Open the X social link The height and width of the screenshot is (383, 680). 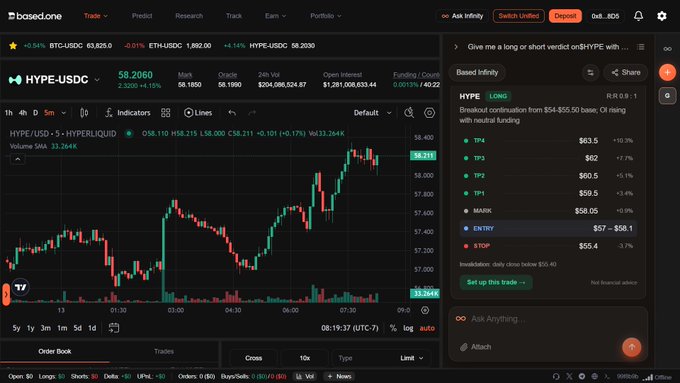click(x=569, y=376)
